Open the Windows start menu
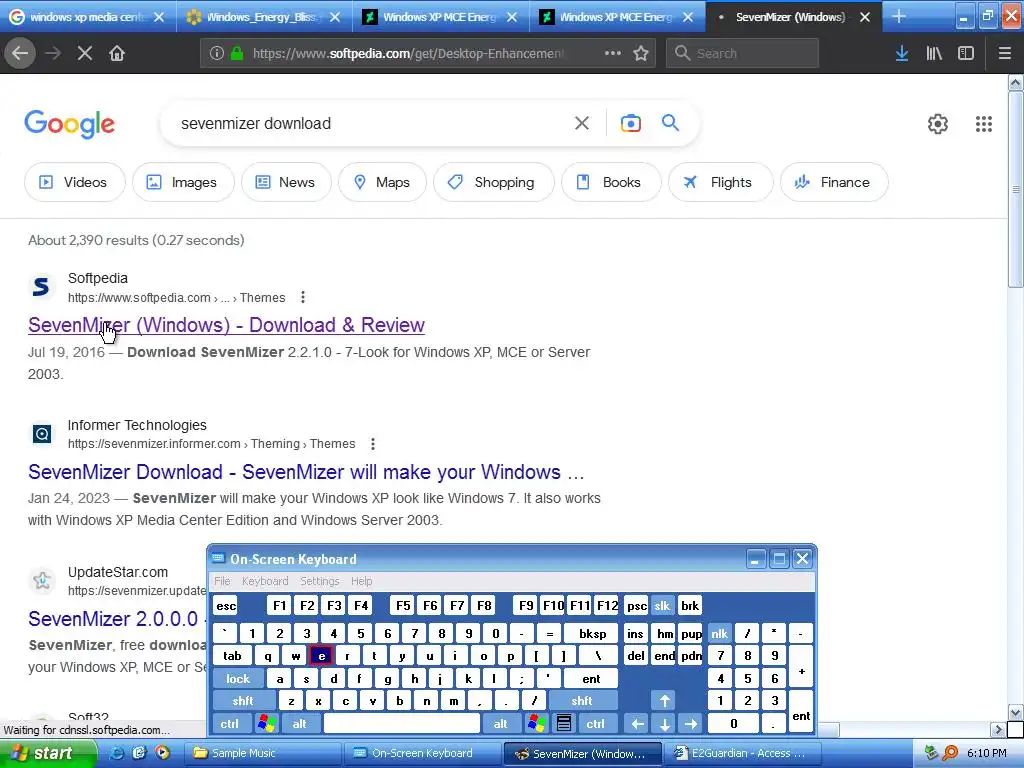Image resolution: width=1024 pixels, height=768 pixels. click(x=46, y=753)
